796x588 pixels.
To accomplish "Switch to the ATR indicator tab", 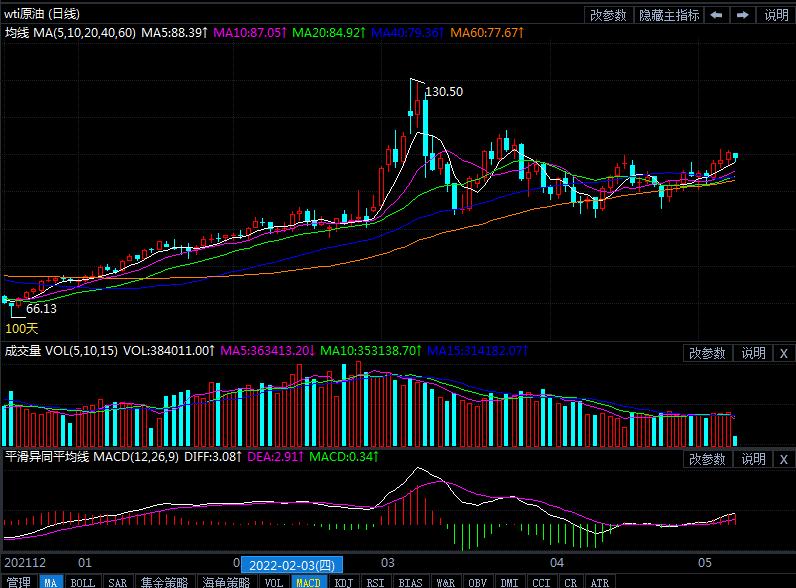I will tap(599, 581).
